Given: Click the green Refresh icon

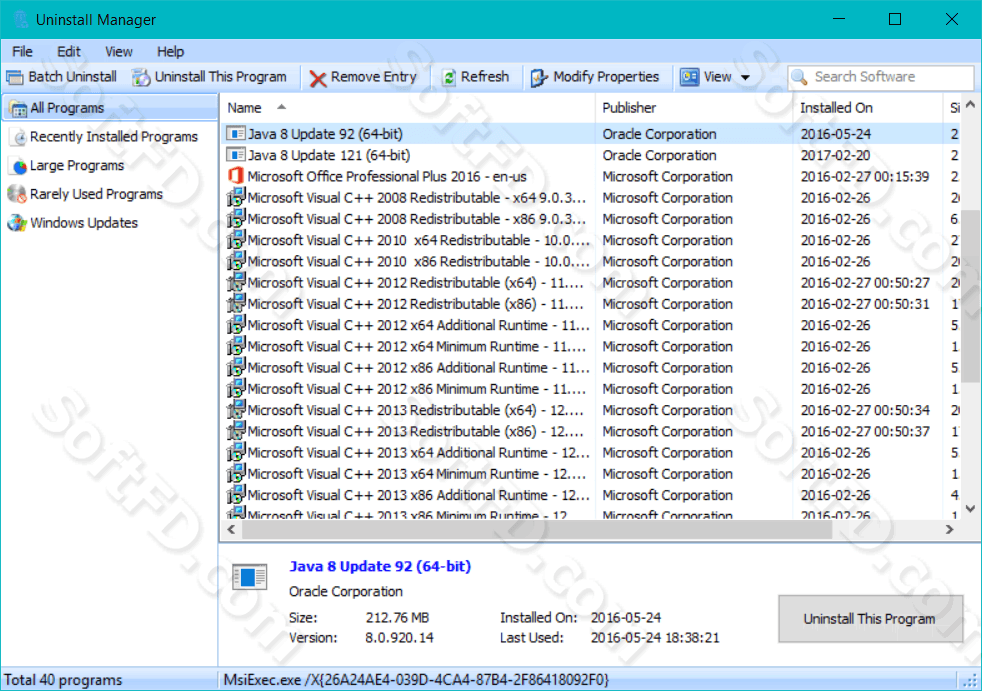Looking at the screenshot, I should [x=449, y=78].
